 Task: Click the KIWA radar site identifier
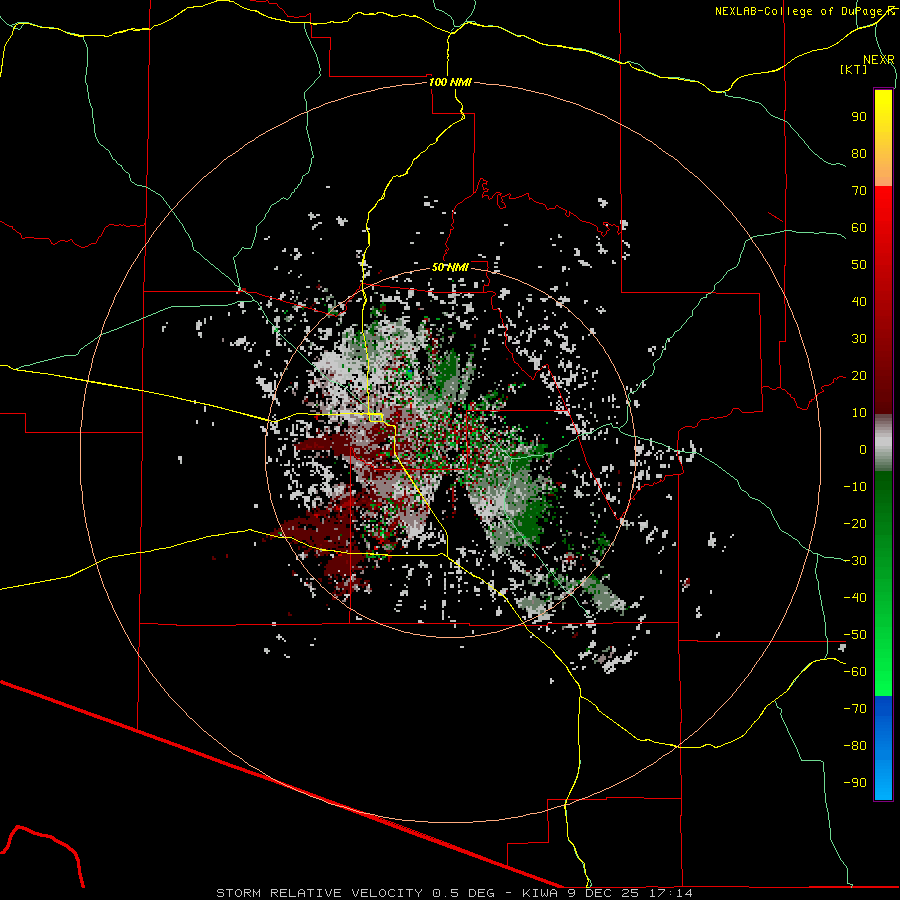point(540,893)
